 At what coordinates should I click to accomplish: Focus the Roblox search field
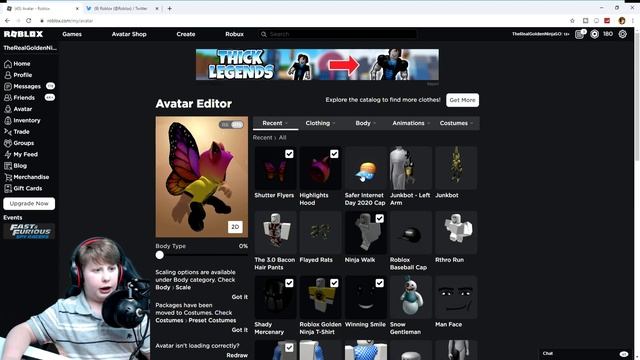pos(338,34)
